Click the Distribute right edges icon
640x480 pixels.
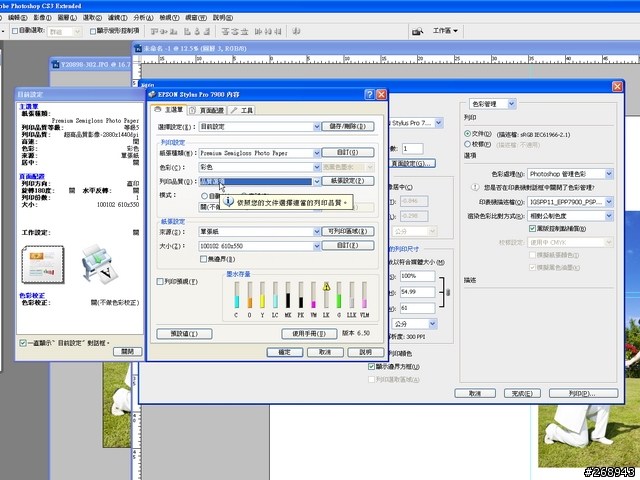point(278,31)
